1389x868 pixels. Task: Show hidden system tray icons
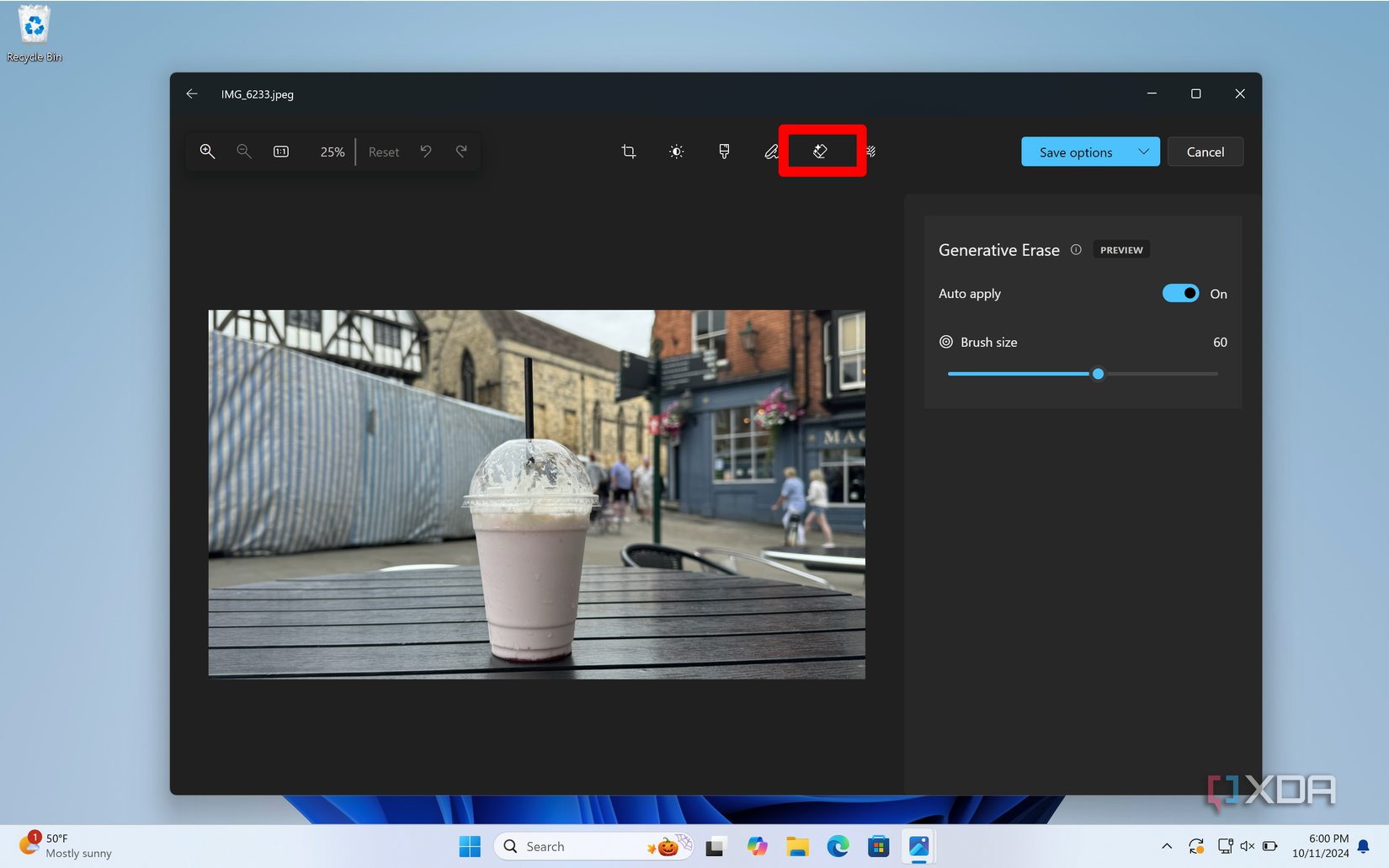pyautogui.click(x=1167, y=846)
